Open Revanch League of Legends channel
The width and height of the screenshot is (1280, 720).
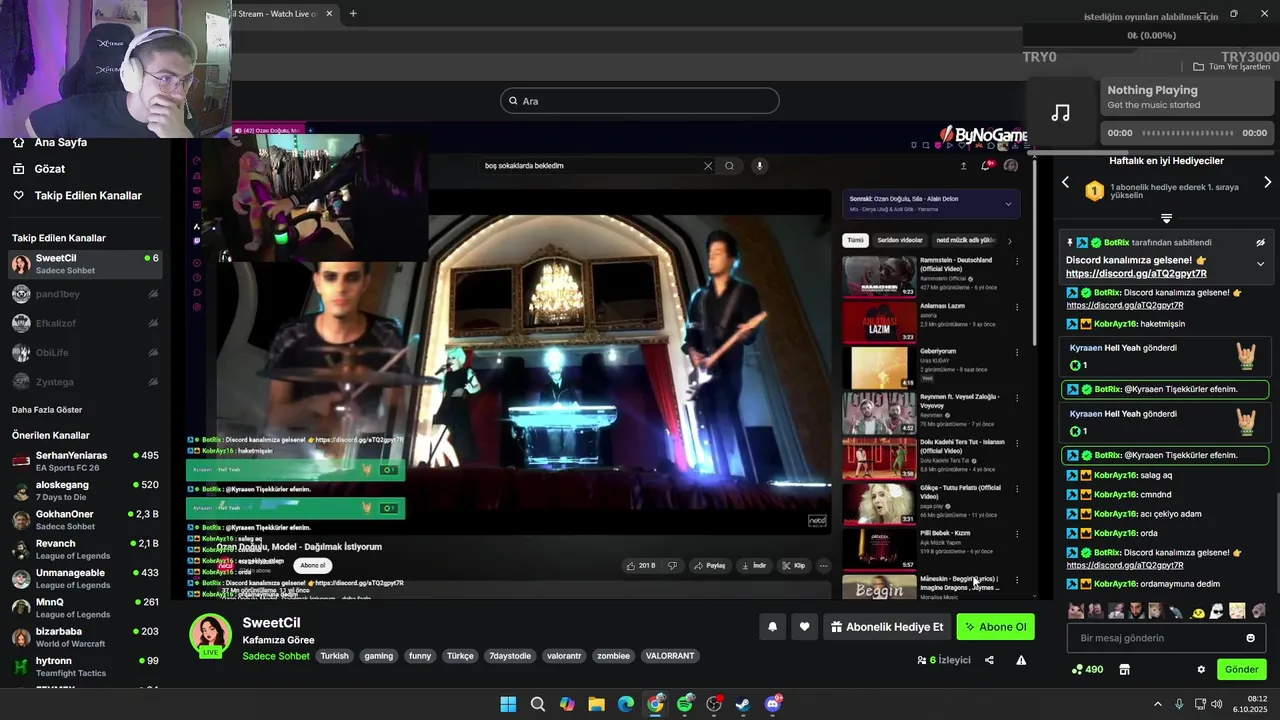(84, 549)
